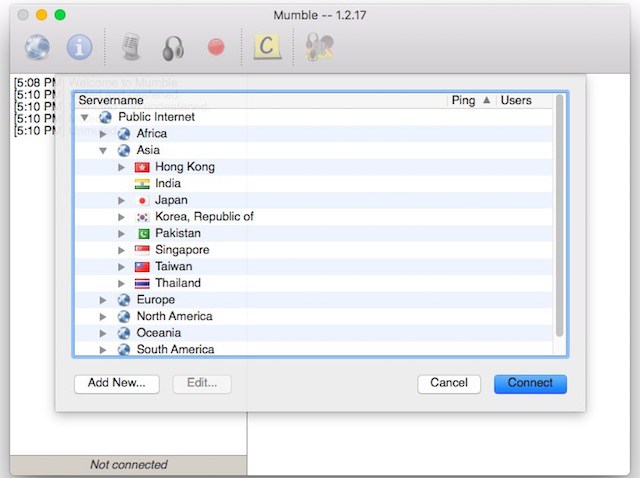
Task: Expand the Africa region arrow
Action: point(103,134)
